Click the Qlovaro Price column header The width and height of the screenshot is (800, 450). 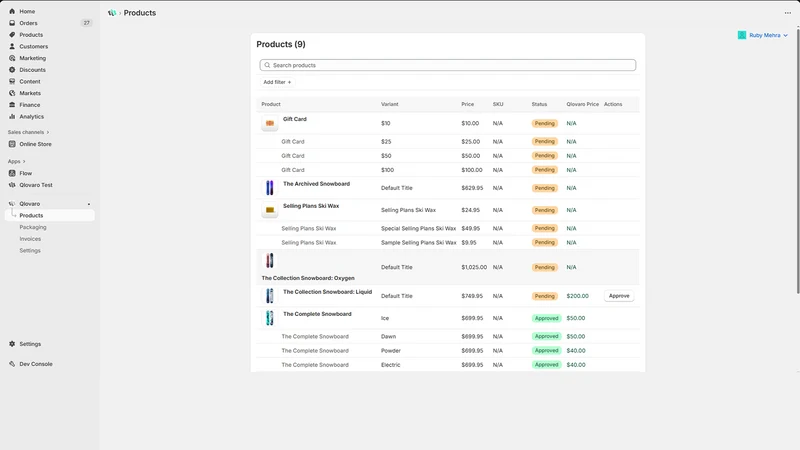click(582, 104)
